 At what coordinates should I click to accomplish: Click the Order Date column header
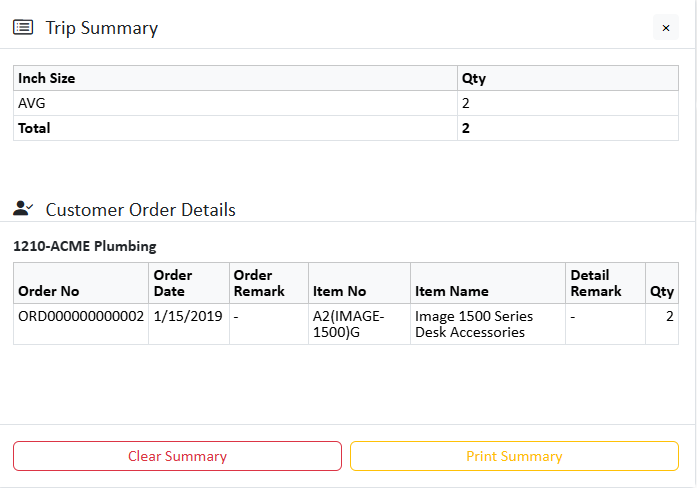[173, 283]
